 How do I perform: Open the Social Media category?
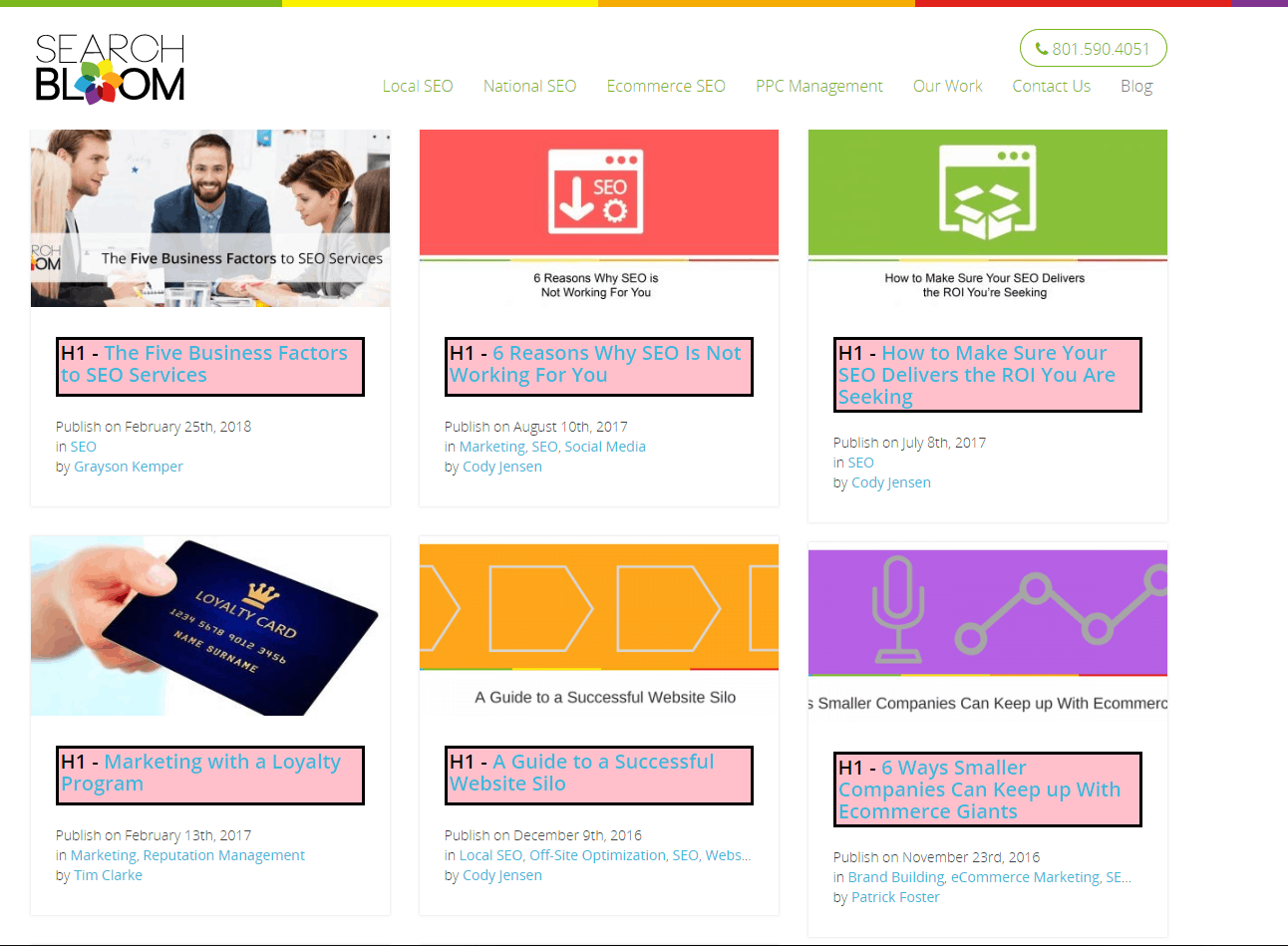(x=605, y=446)
